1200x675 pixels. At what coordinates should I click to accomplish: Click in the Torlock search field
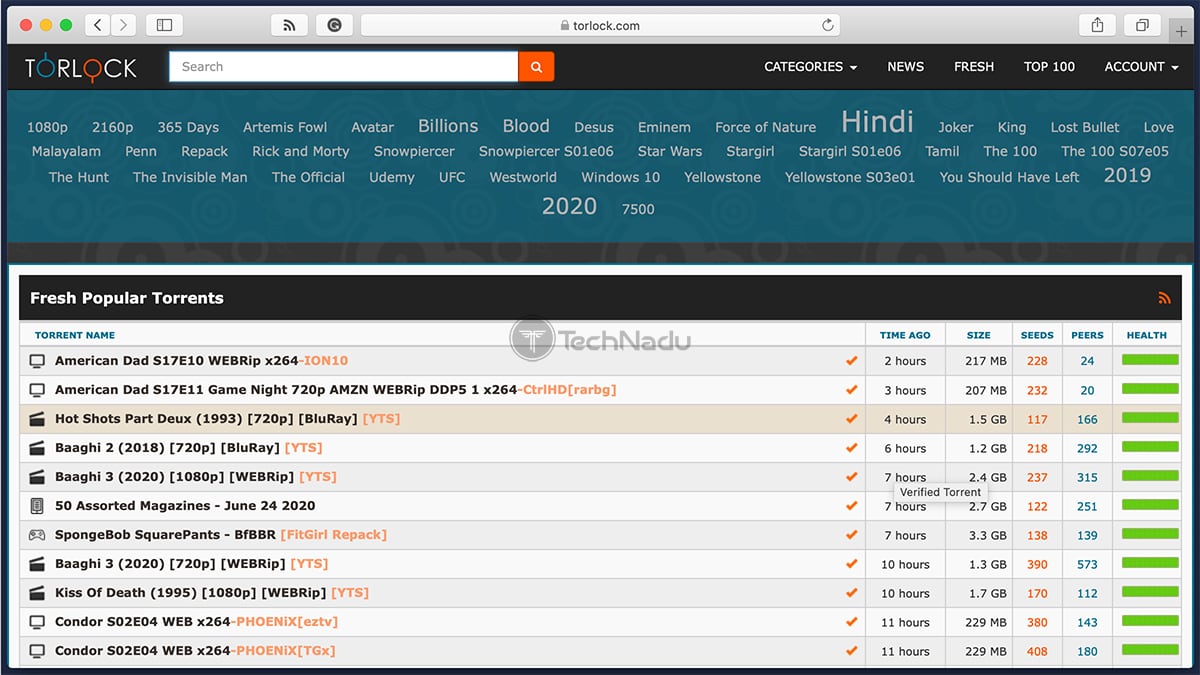pos(343,67)
